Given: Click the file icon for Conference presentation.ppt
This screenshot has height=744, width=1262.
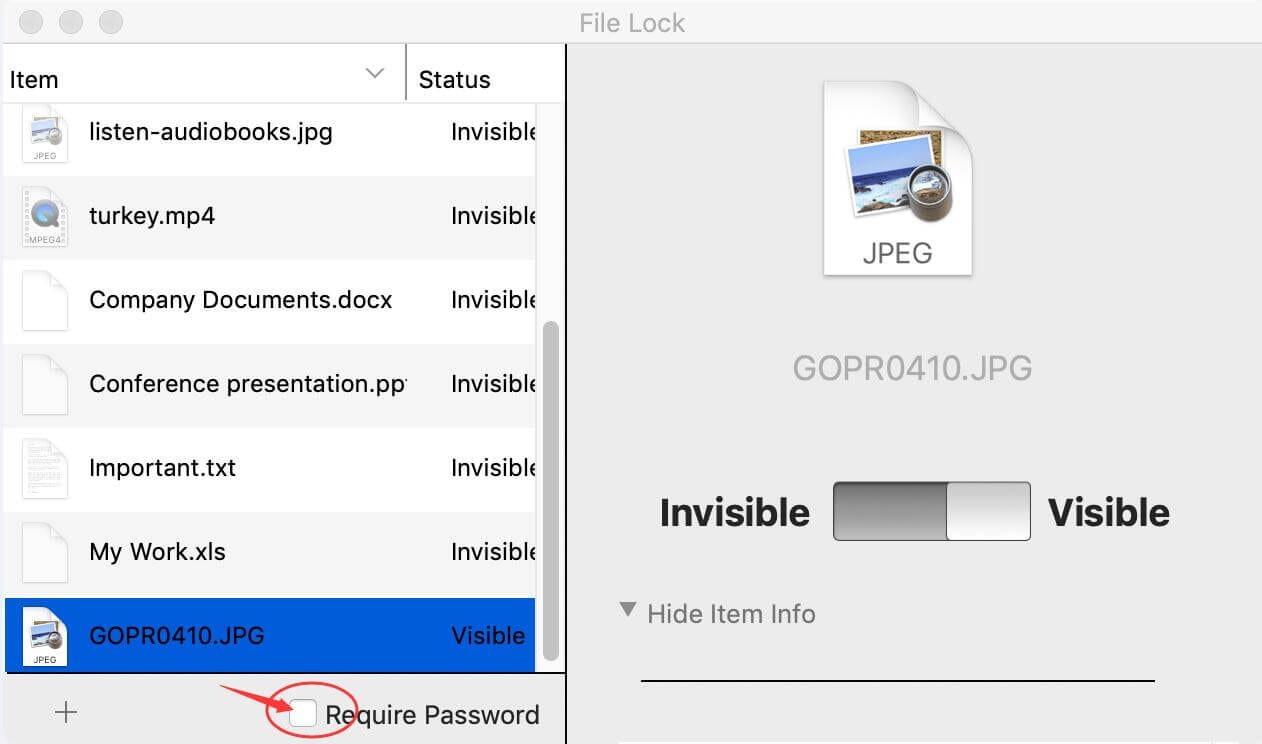Looking at the screenshot, I should point(44,385).
